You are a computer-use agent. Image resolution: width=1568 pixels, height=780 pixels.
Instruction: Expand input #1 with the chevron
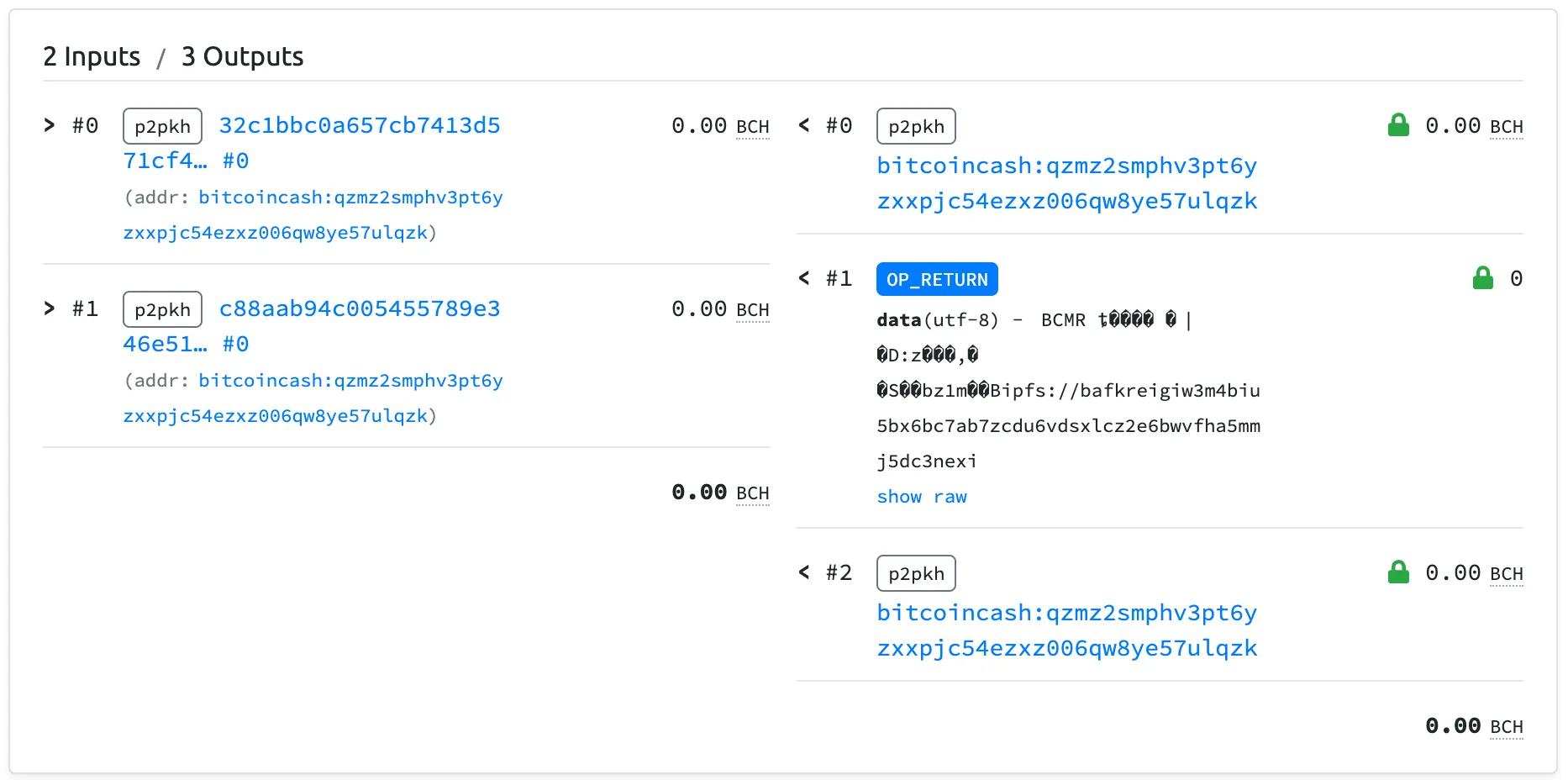pyautogui.click(x=50, y=308)
